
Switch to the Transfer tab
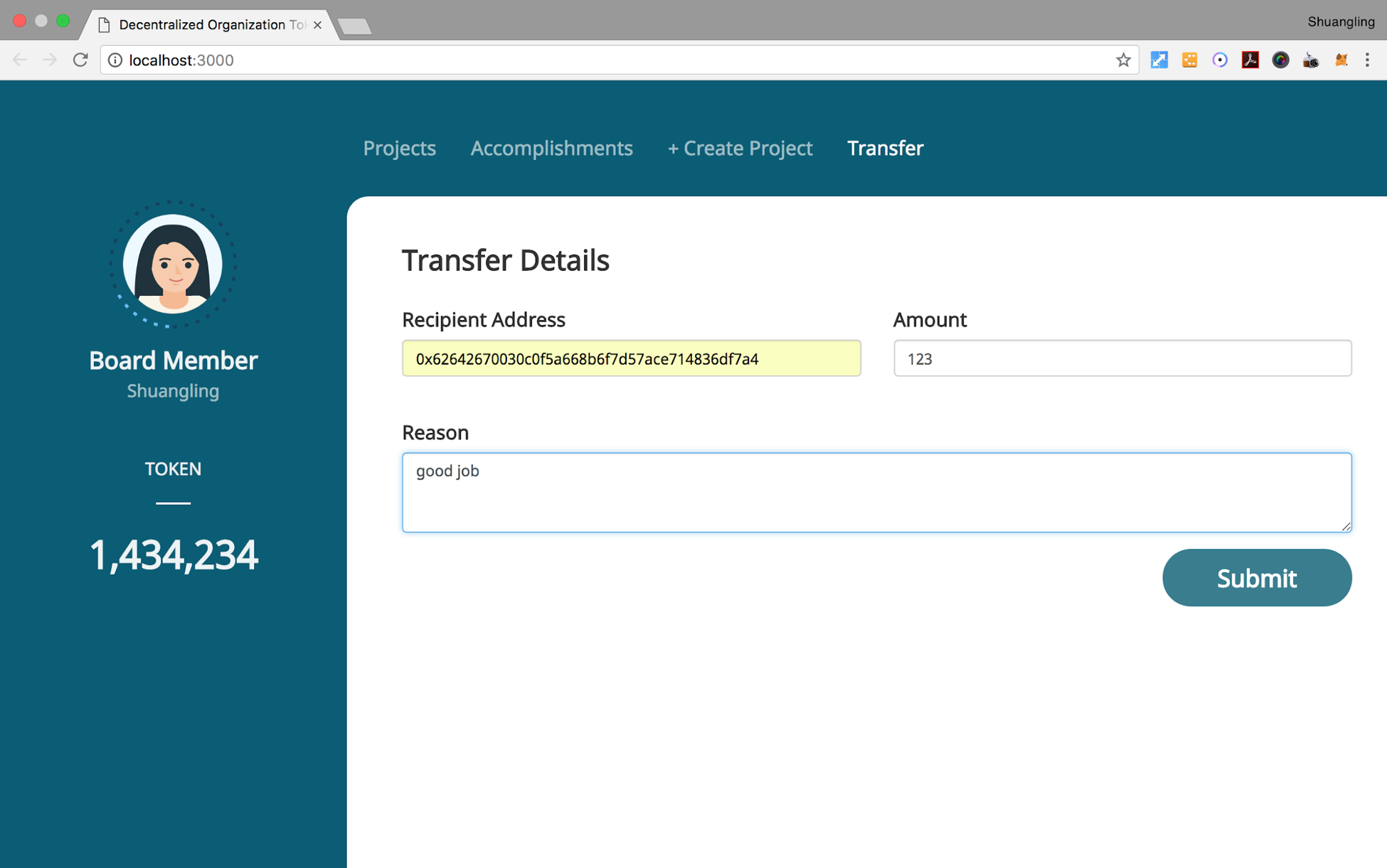[x=885, y=148]
